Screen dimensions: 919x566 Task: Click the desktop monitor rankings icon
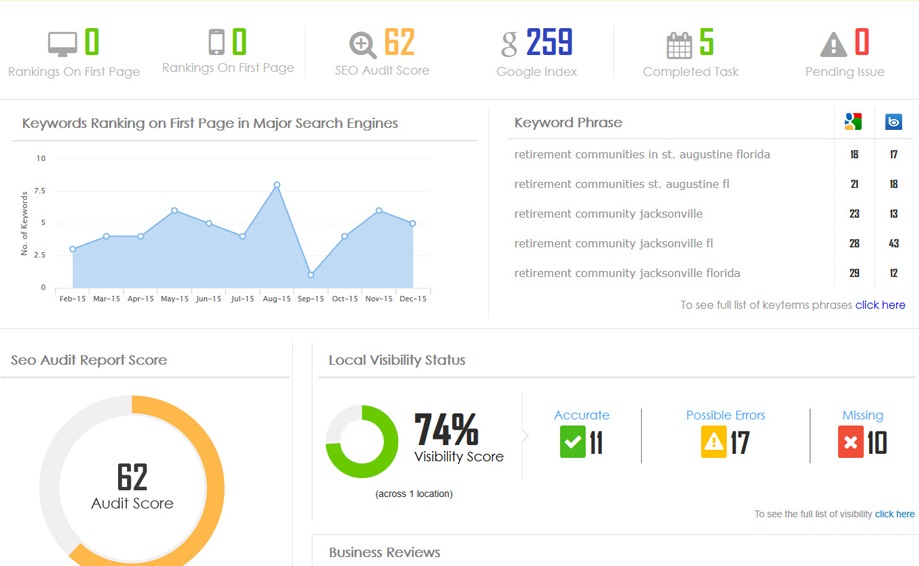coord(62,44)
